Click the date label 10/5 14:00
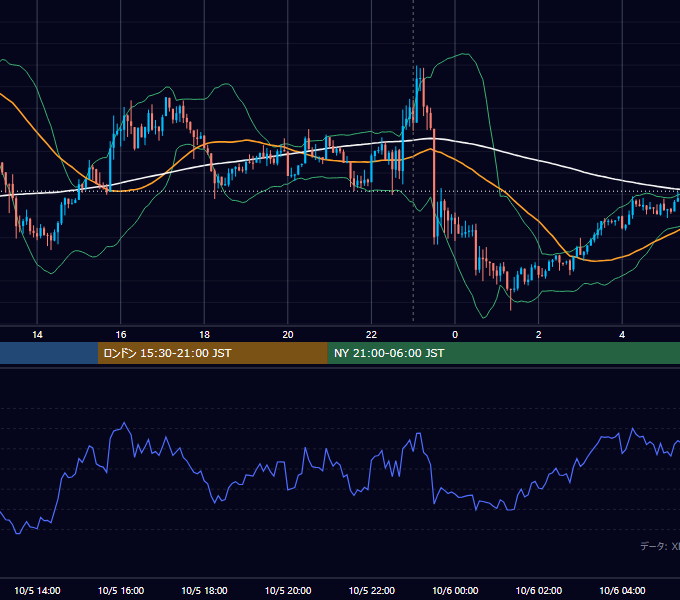680x600 pixels. (x=37, y=590)
